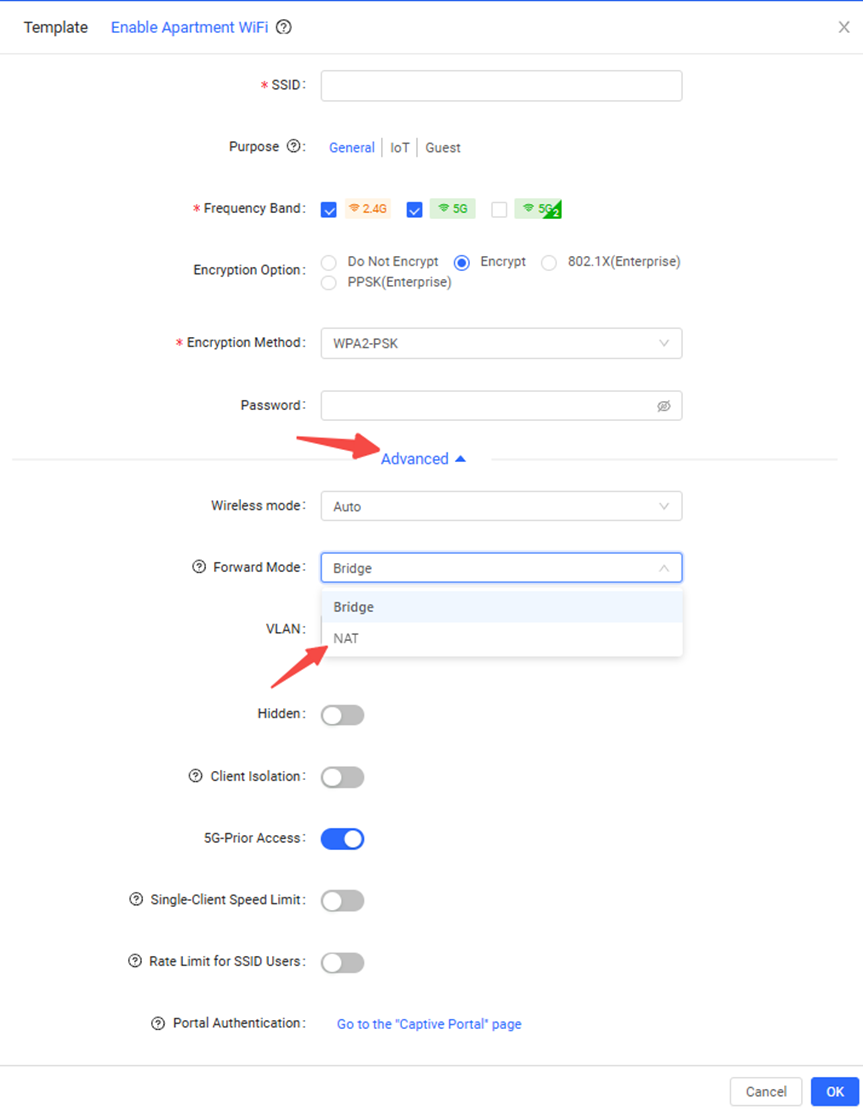This screenshot has width=863, height=1117.
Task: Toggle password visibility eye icon
Action: [x=663, y=406]
